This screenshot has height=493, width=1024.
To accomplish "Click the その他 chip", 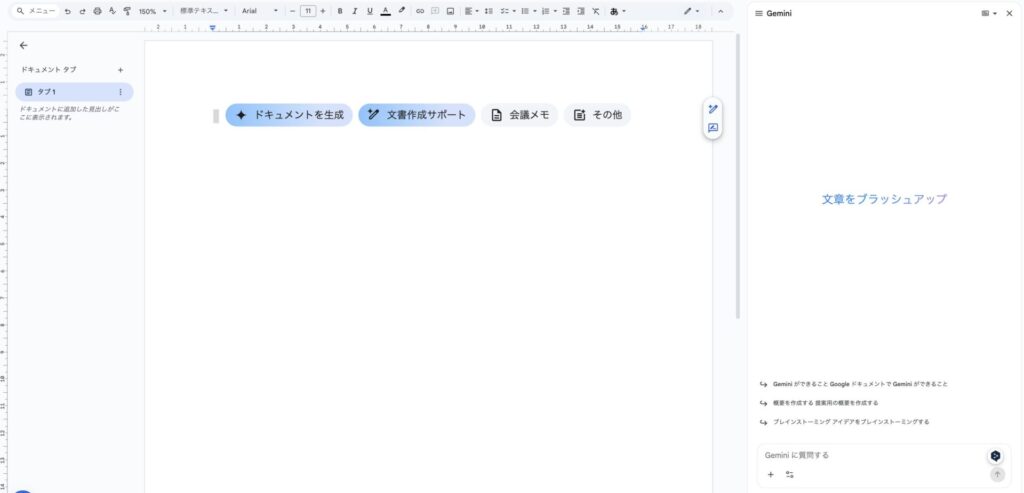I will (598, 115).
